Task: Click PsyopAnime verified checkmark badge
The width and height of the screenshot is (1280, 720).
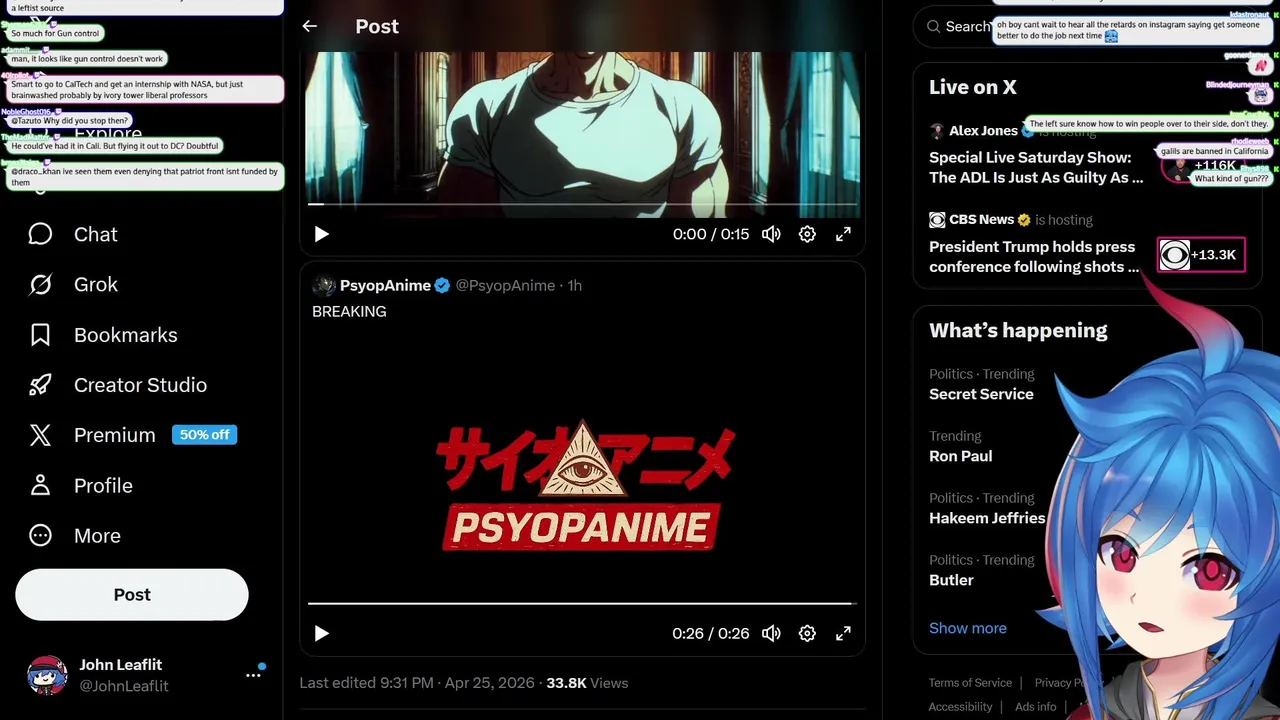Action: (442, 285)
